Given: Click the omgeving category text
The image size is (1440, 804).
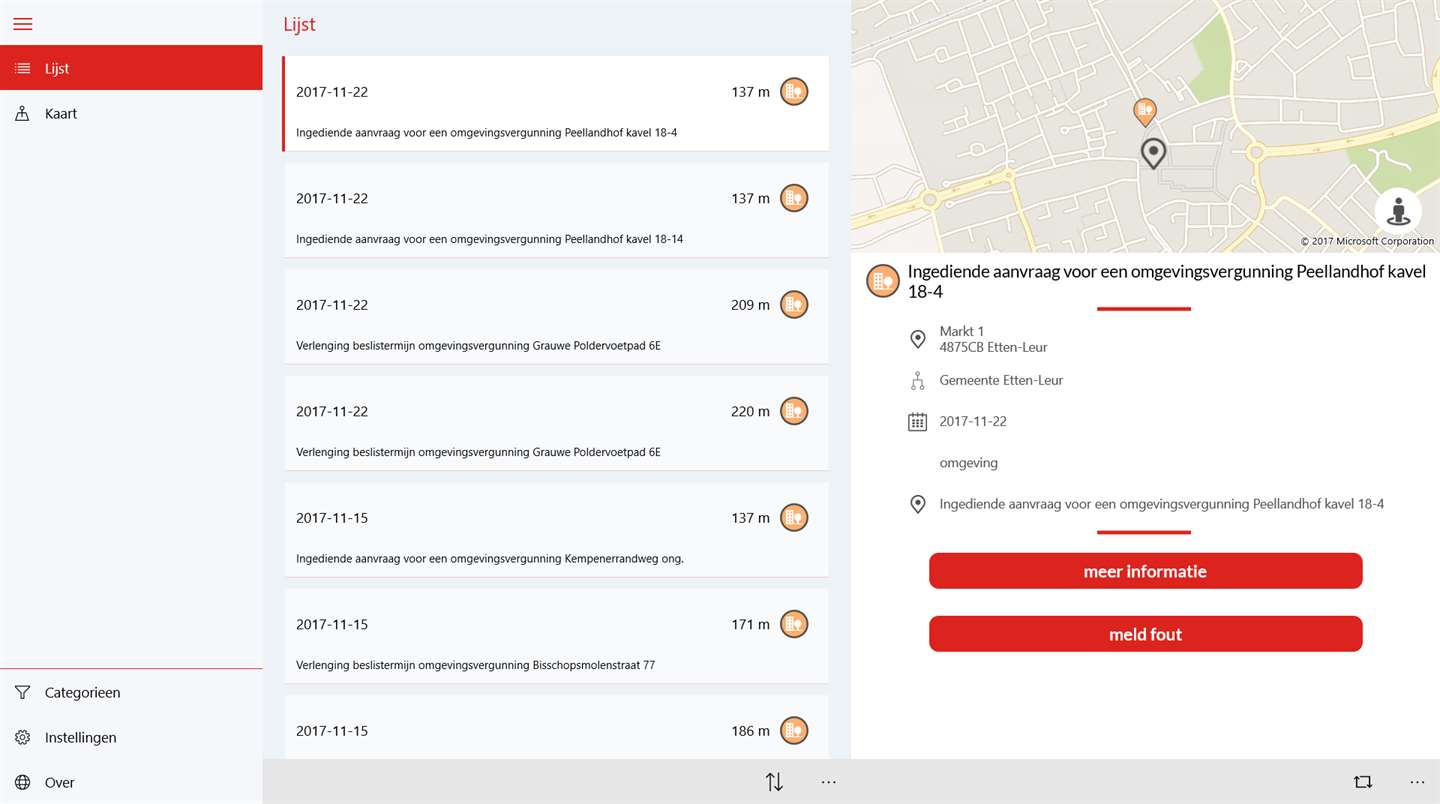Looking at the screenshot, I should tap(968, 463).
